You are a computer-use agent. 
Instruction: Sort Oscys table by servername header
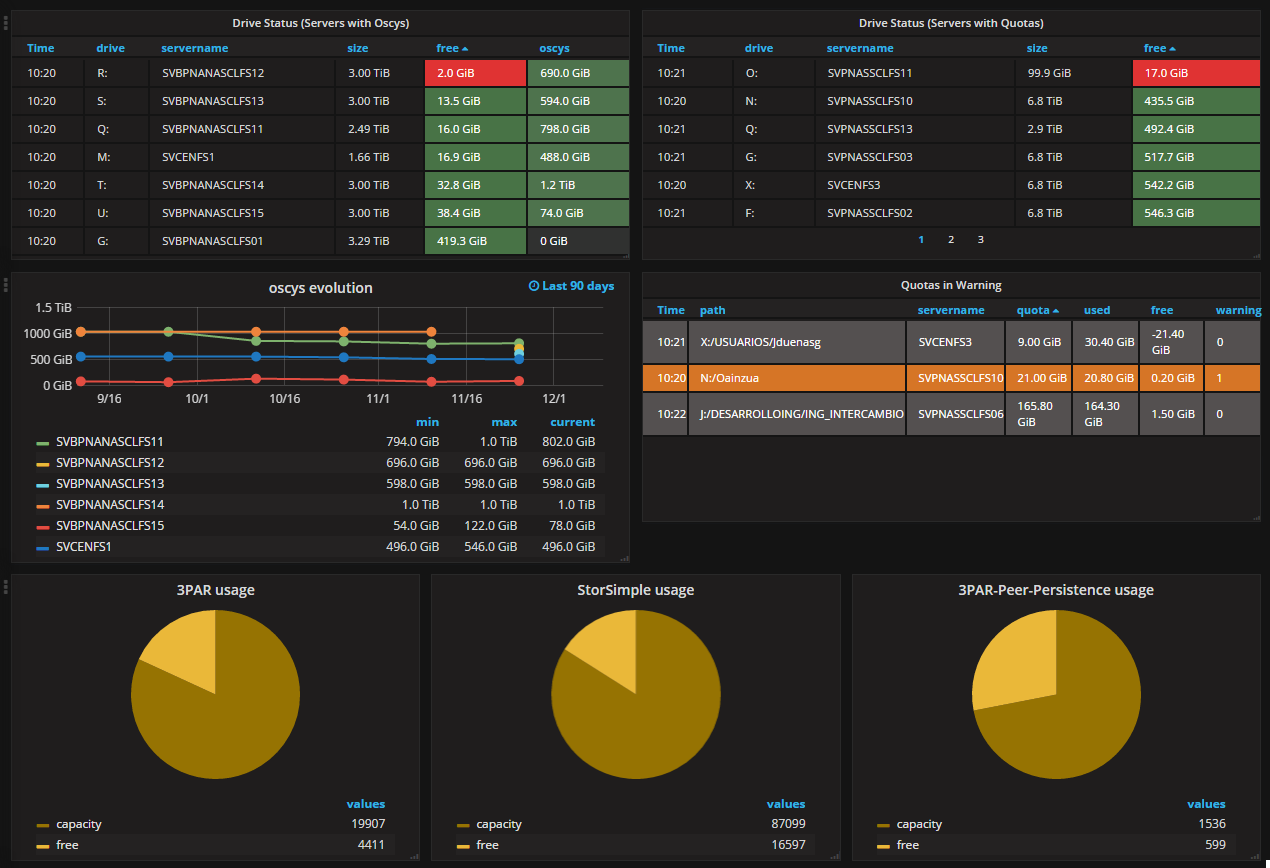tap(195, 48)
